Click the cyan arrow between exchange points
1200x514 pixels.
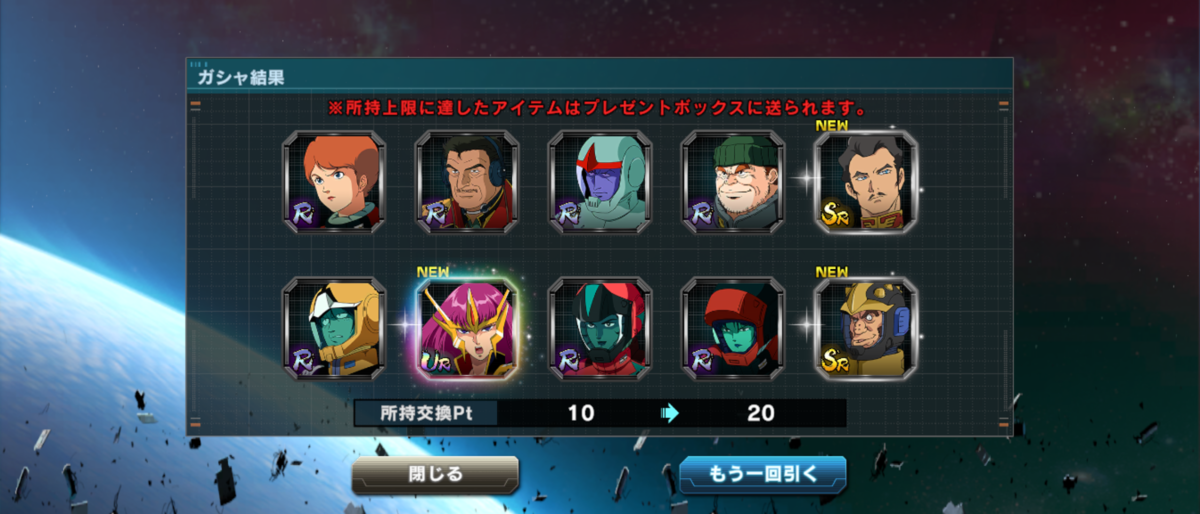[x=670, y=413]
